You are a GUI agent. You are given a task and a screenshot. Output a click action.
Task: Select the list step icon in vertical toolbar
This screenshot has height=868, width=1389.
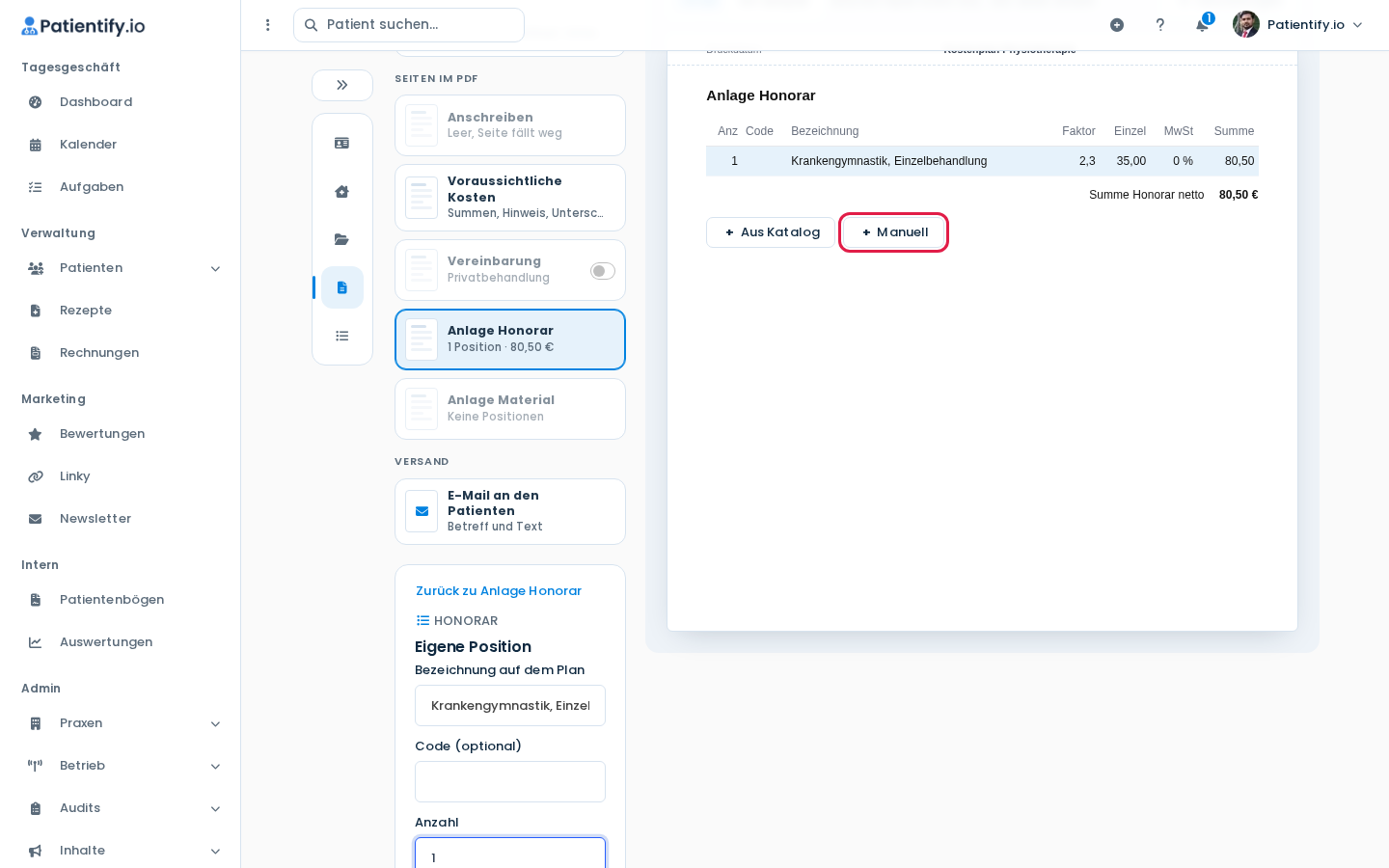point(341,336)
